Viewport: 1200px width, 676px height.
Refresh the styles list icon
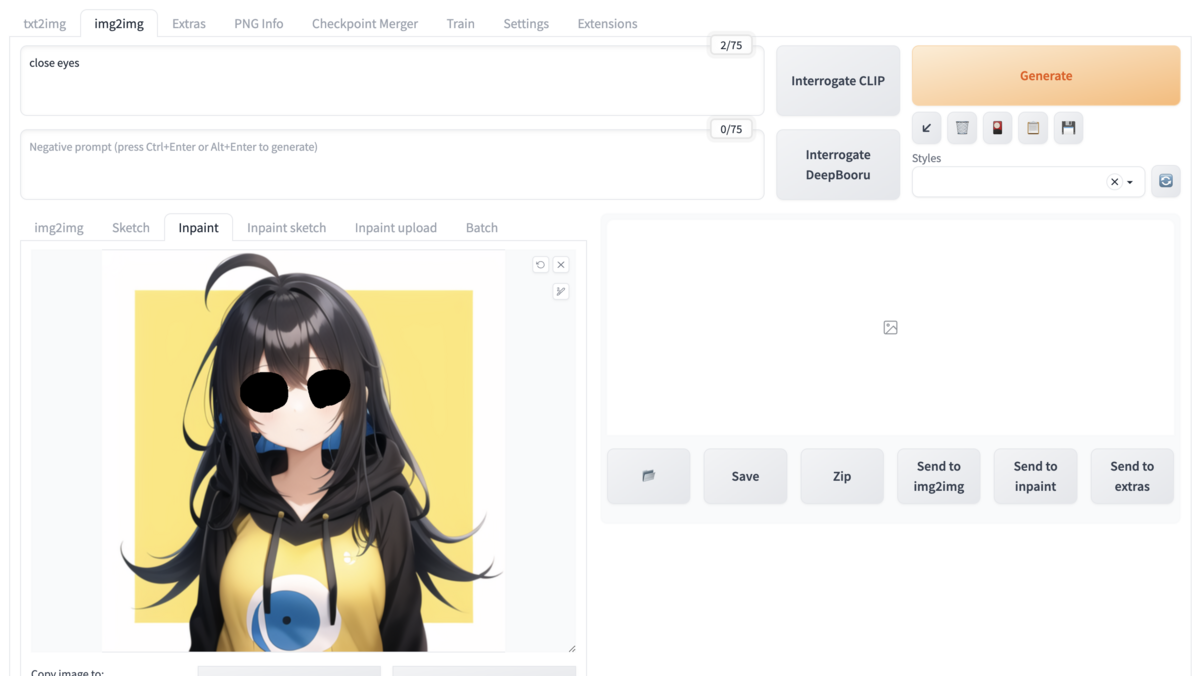[1166, 181]
